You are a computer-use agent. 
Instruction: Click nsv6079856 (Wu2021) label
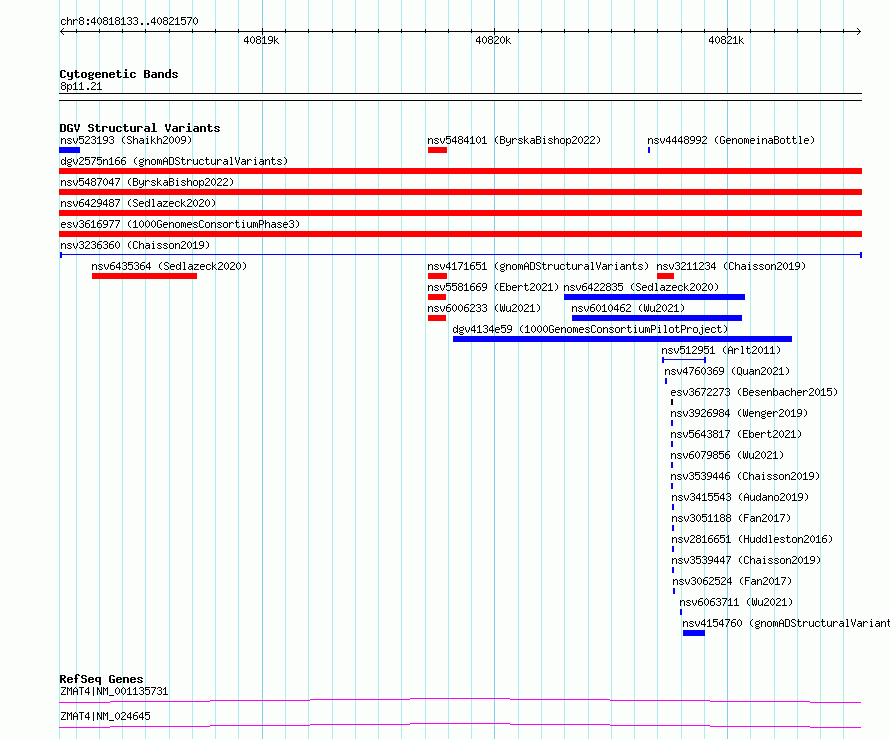coord(727,455)
